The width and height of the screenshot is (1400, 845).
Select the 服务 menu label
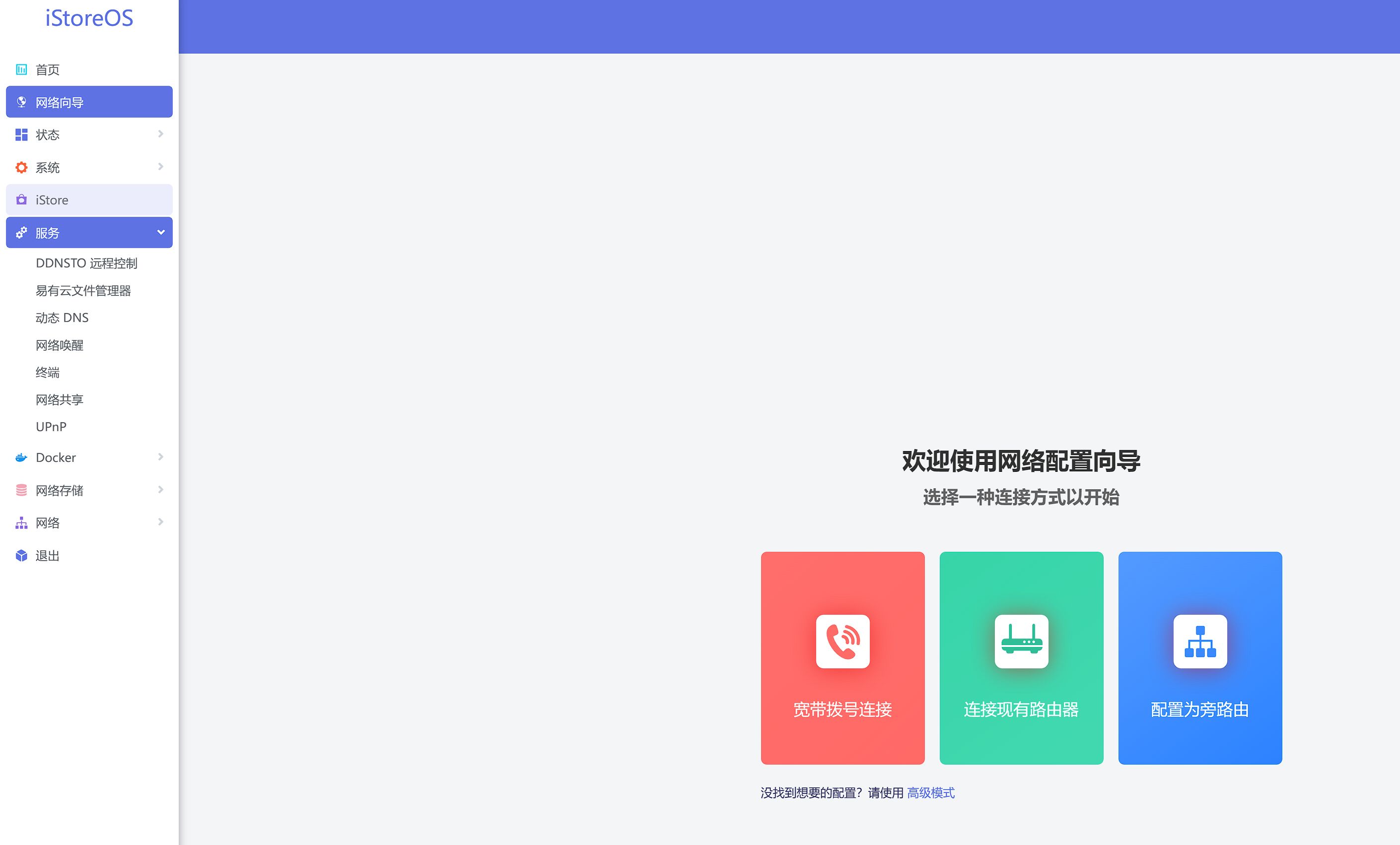pos(47,233)
